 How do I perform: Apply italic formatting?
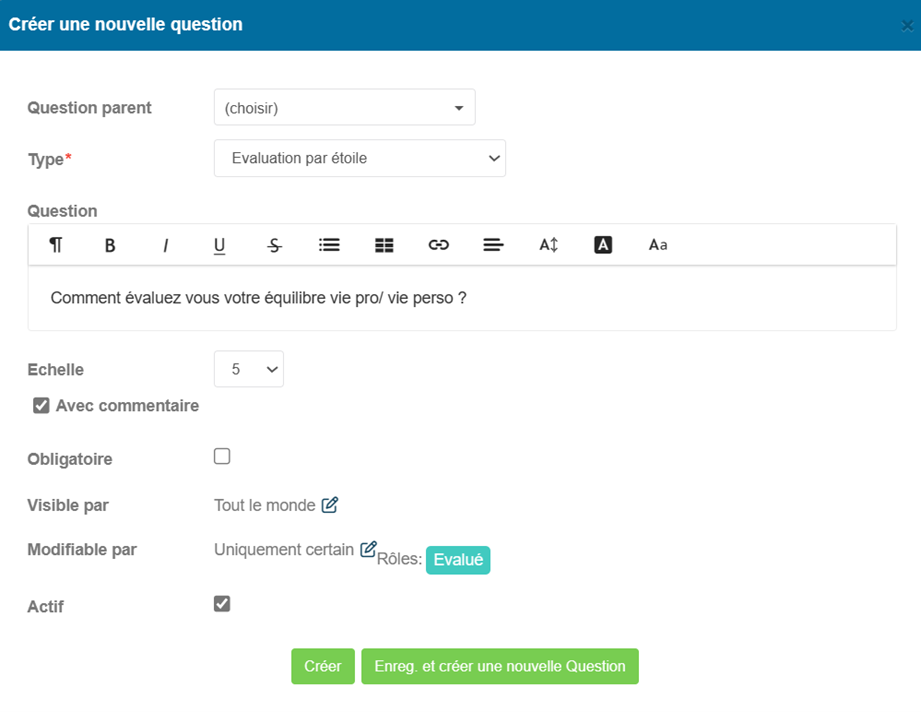coord(165,245)
